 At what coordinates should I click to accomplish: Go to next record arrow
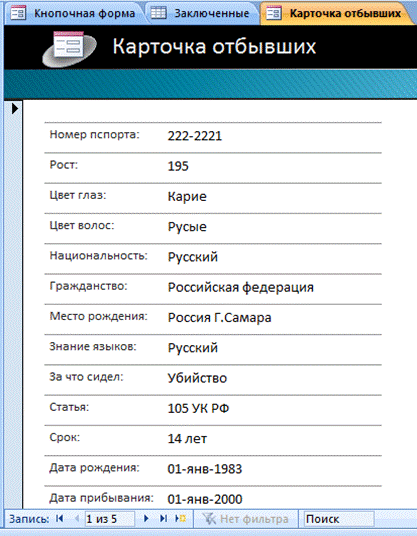click(x=146, y=518)
